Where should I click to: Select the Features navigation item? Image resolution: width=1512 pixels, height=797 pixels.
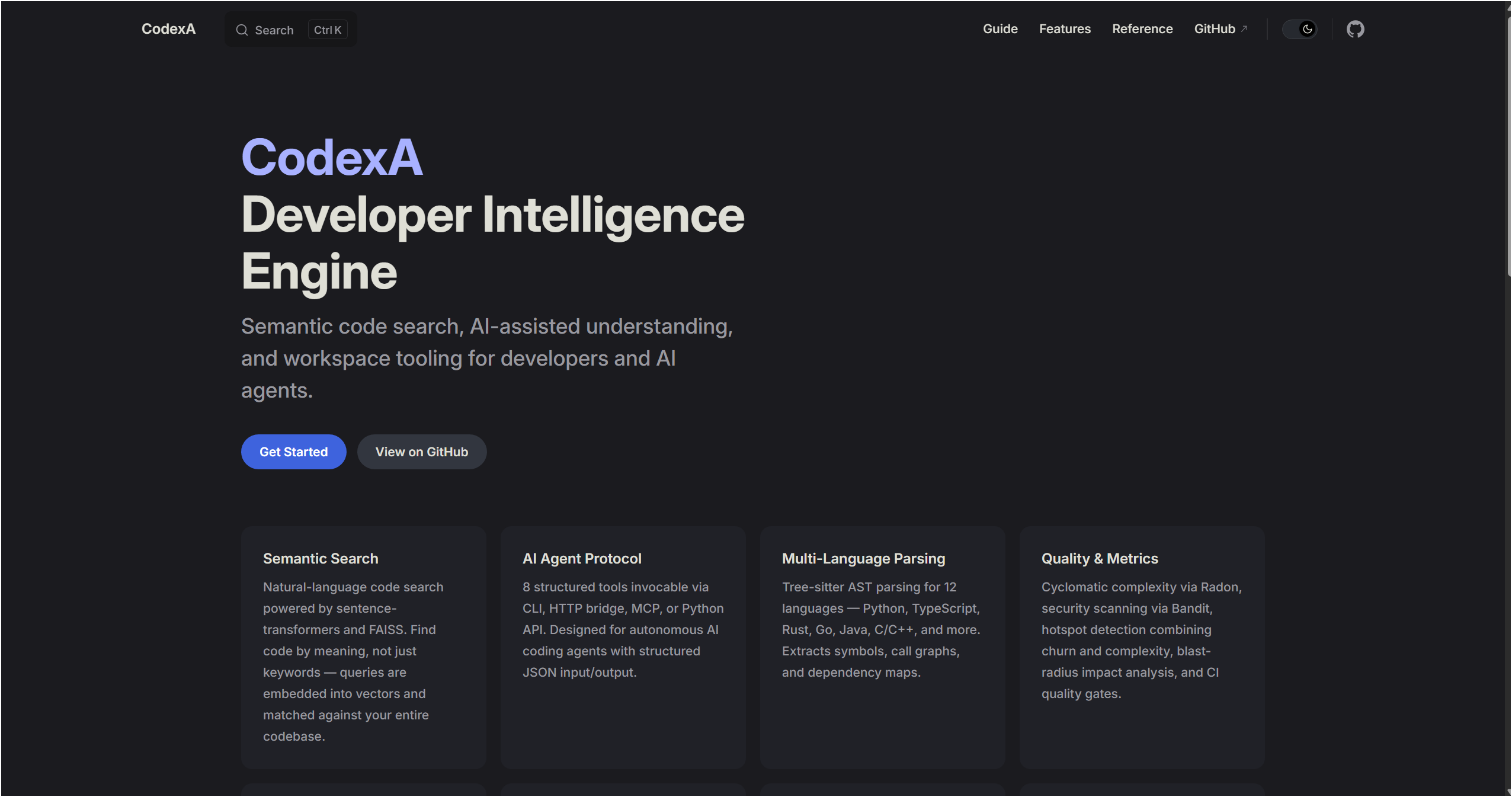coord(1064,28)
